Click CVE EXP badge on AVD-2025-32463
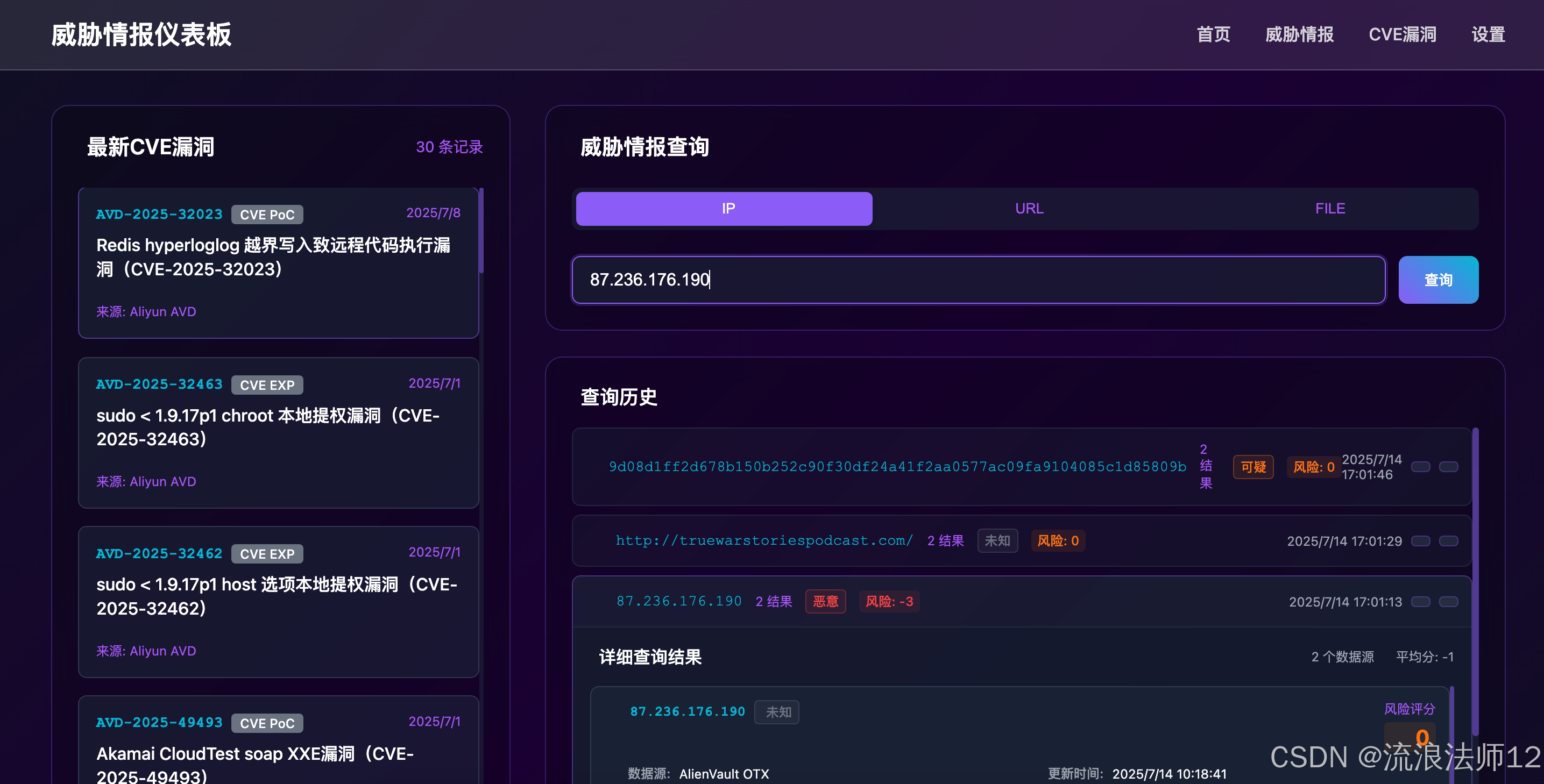 coord(267,384)
